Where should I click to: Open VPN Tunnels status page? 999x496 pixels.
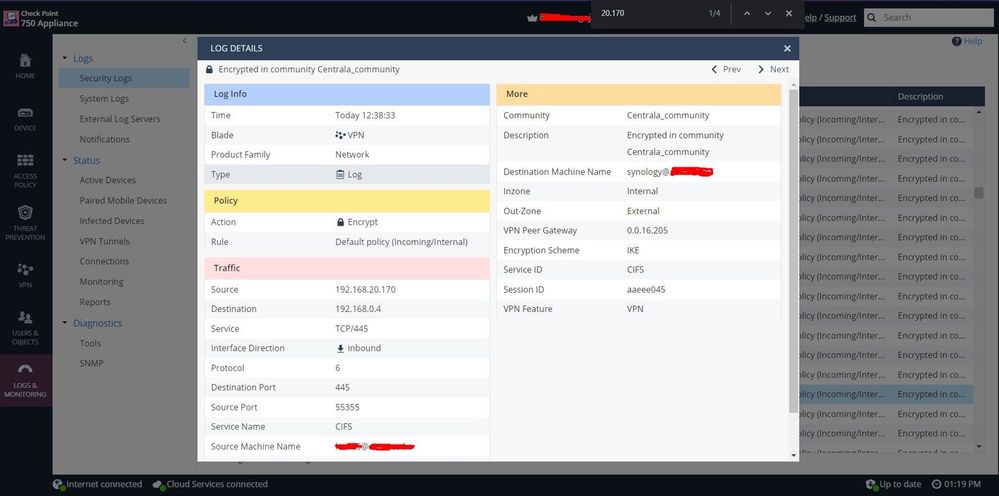104,241
